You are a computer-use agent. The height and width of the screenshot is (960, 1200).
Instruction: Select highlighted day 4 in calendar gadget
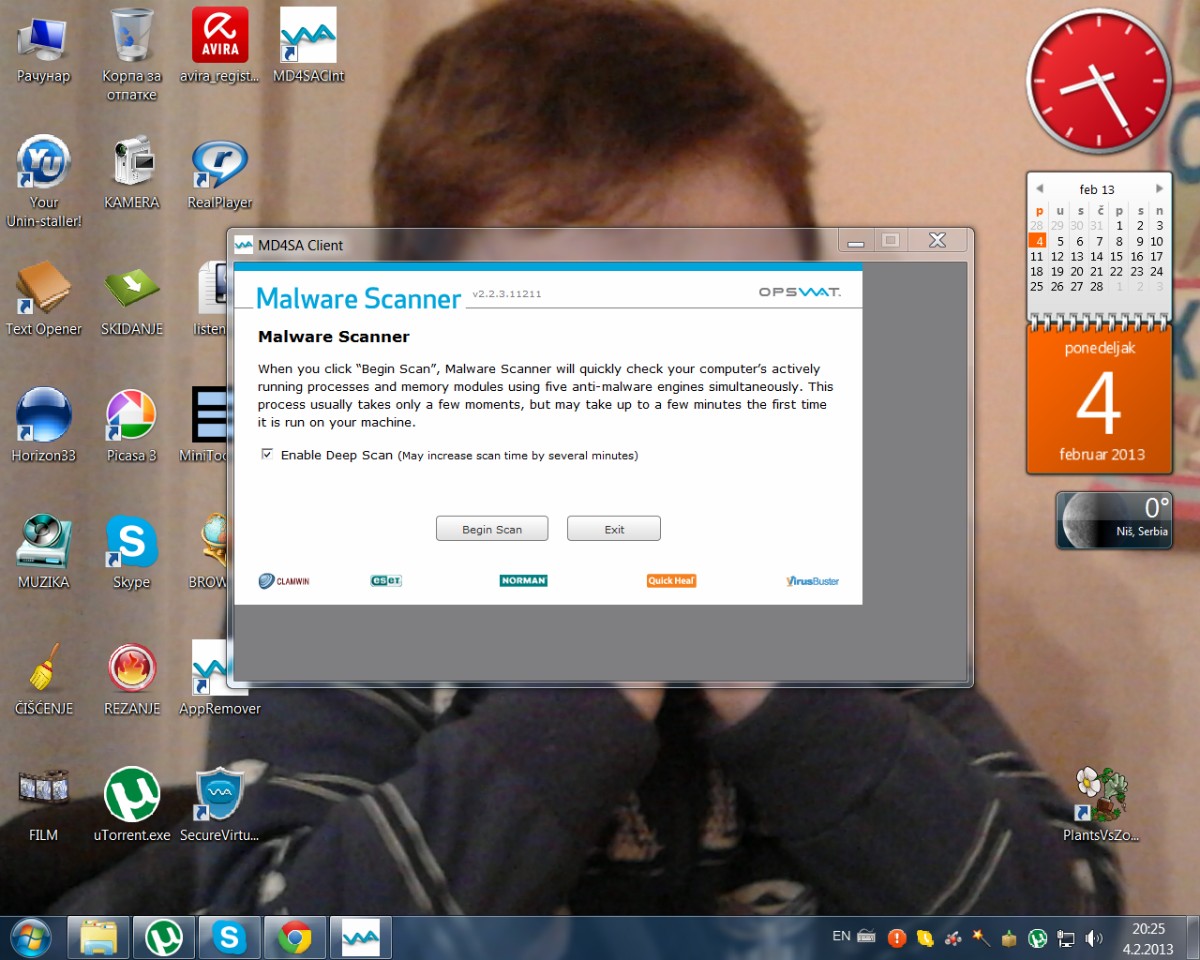(x=1039, y=241)
